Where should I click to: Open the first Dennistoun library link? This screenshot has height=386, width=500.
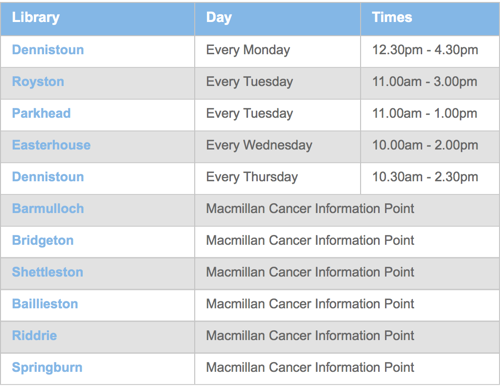[48, 50]
